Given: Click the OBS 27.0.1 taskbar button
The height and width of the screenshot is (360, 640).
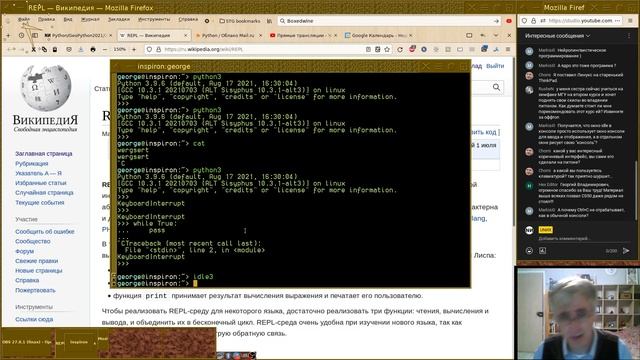Looking at the screenshot, I should [x=27, y=342].
